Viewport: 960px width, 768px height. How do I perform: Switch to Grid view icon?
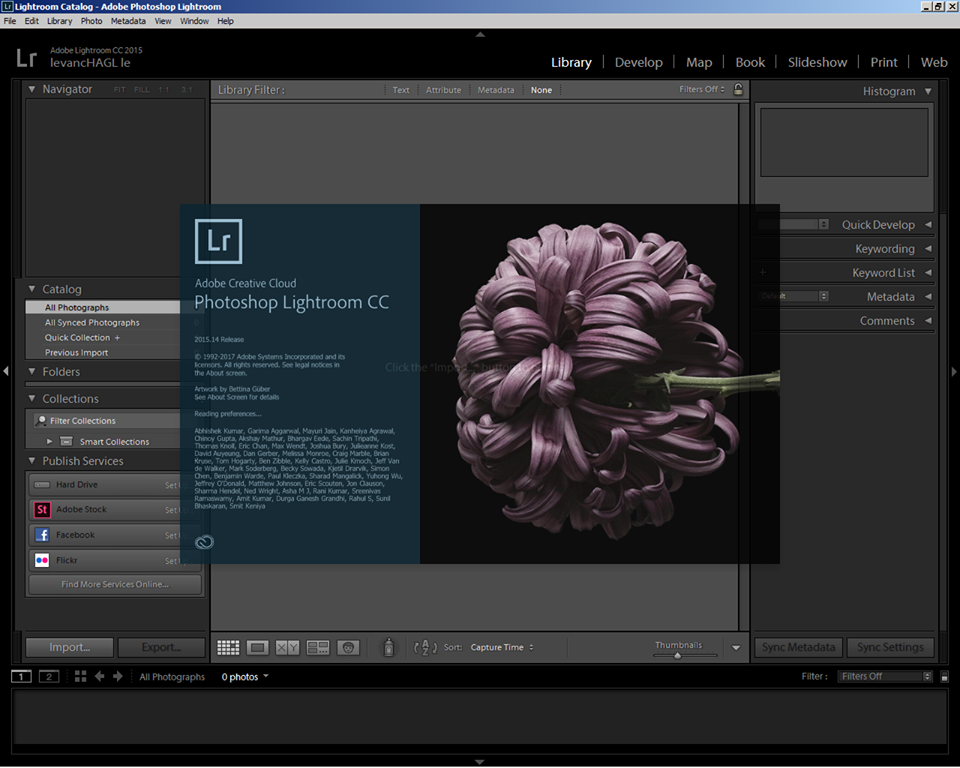tap(228, 647)
